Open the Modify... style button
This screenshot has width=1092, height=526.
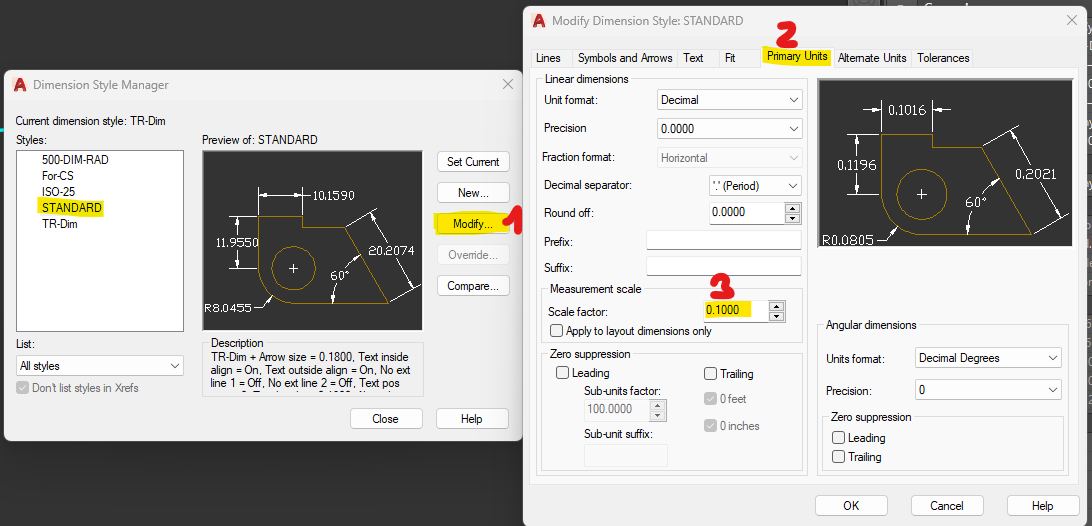(473, 224)
